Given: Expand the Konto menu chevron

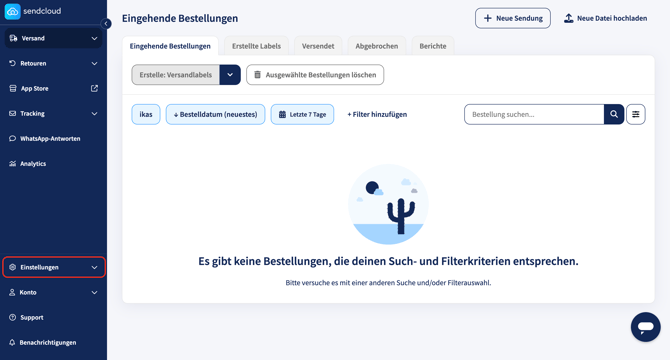Looking at the screenshot, I should coord(94,293).
